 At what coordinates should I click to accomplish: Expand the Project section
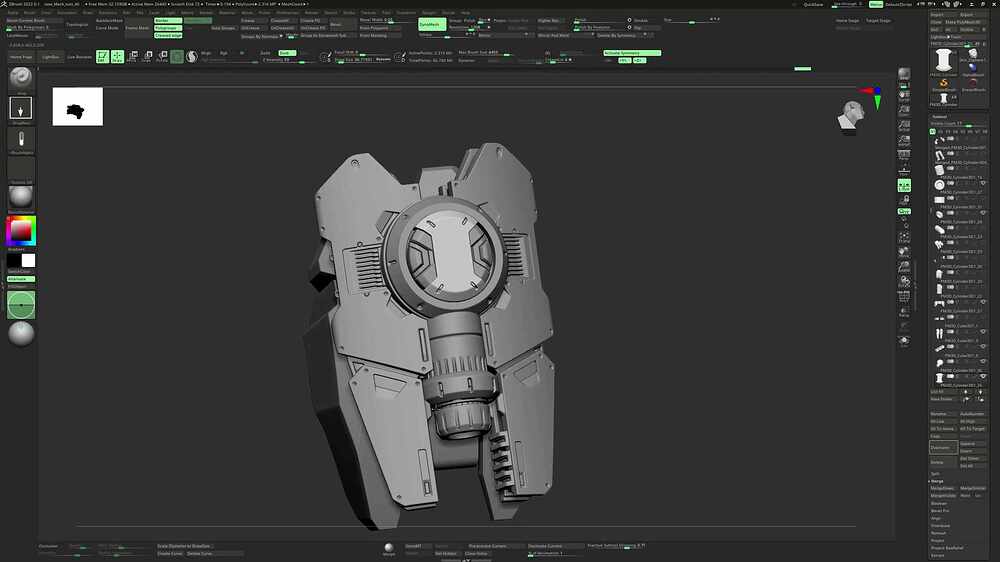[x=938, y=541]
